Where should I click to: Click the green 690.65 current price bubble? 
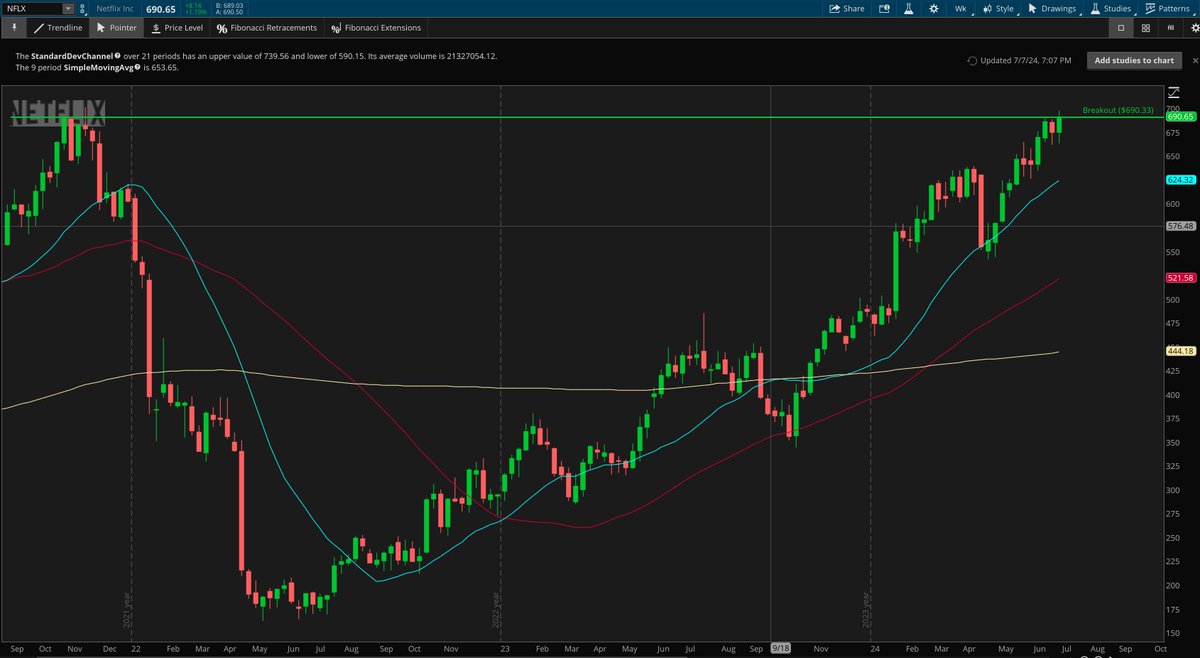pos(1180,117)
